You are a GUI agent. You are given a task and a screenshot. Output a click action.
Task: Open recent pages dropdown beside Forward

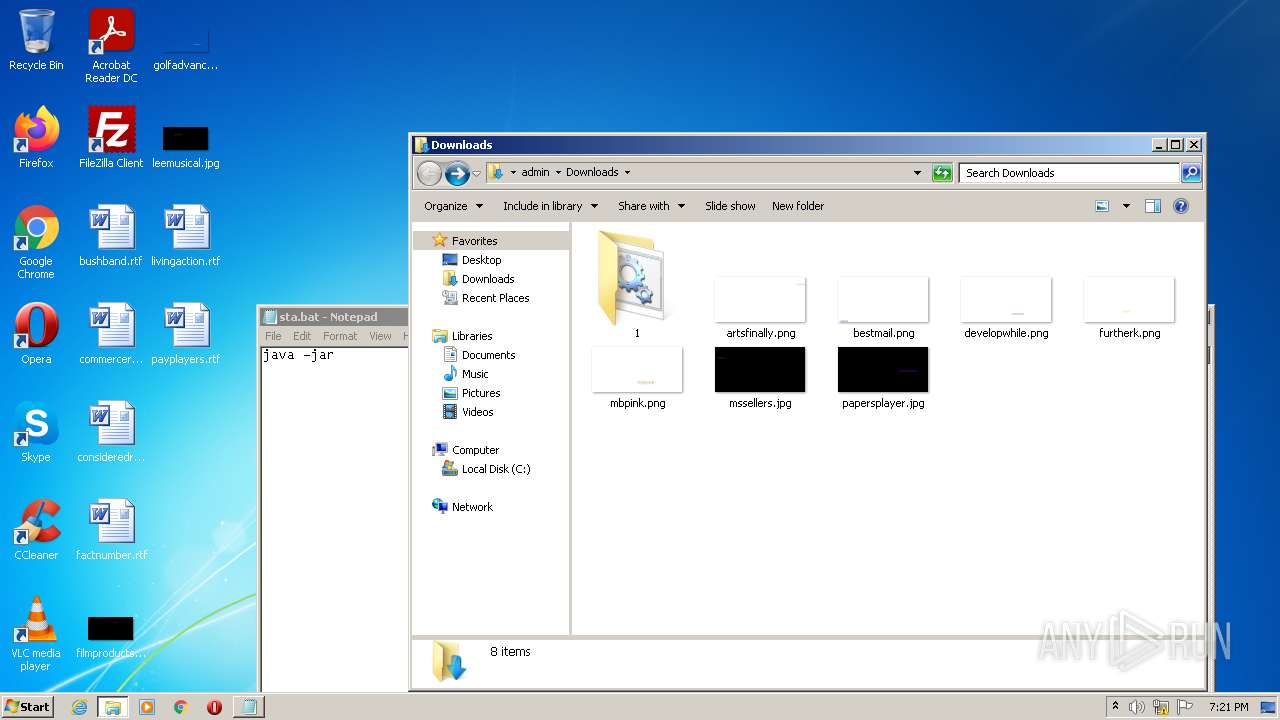[x=476, y=173]
